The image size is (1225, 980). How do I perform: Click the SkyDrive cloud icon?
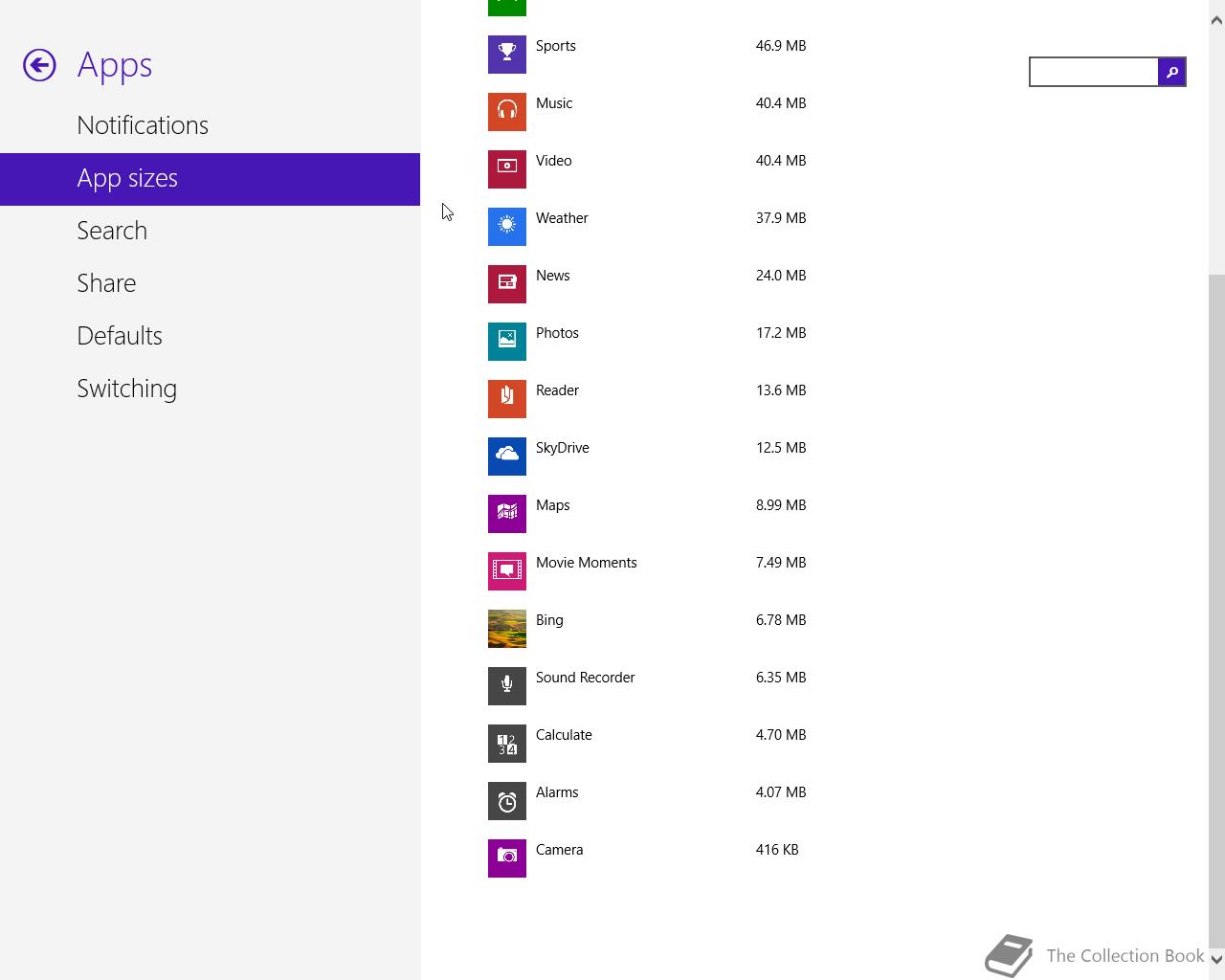click(x=507, y=457)
